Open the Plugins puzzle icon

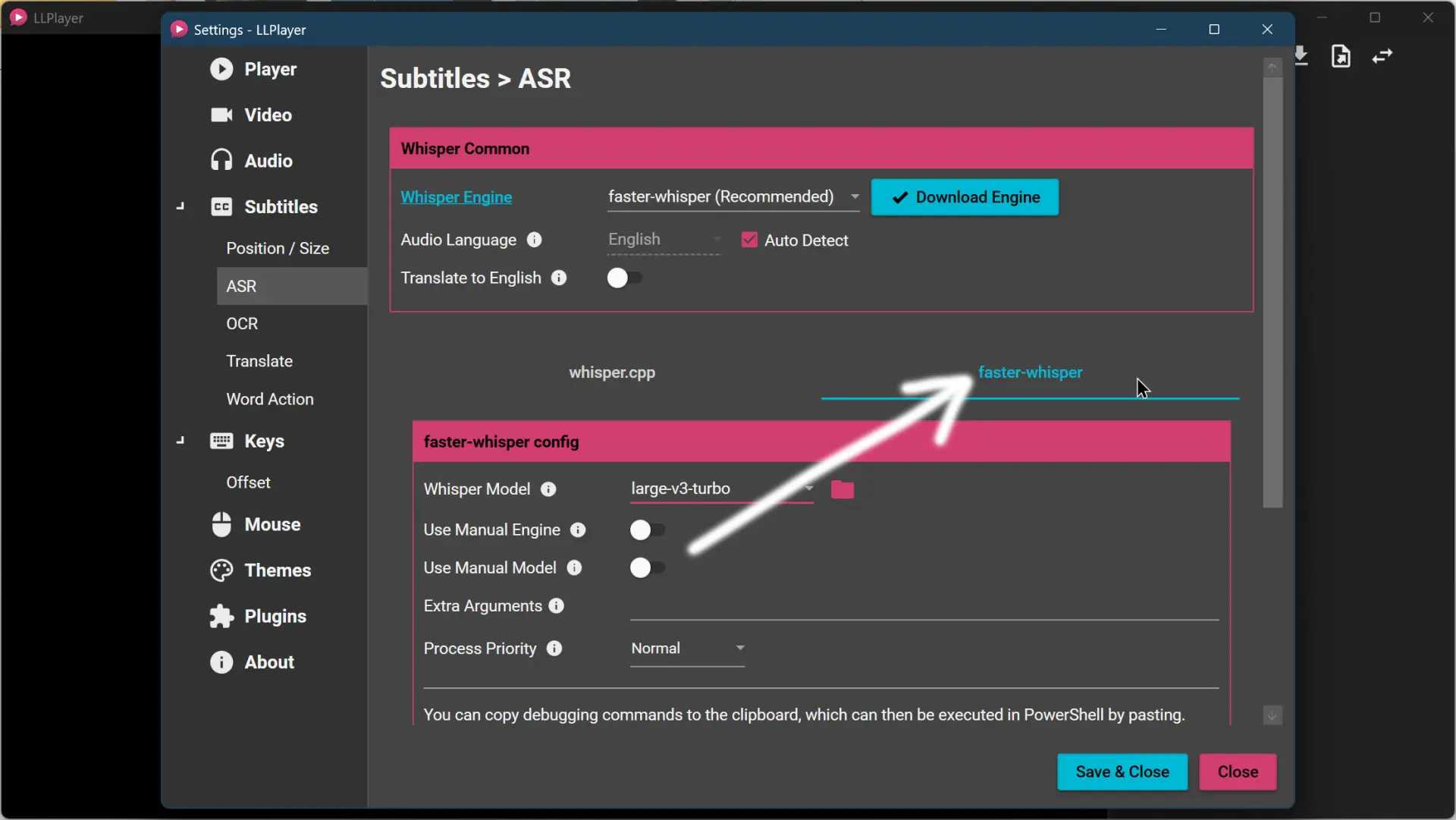point(221,616)
